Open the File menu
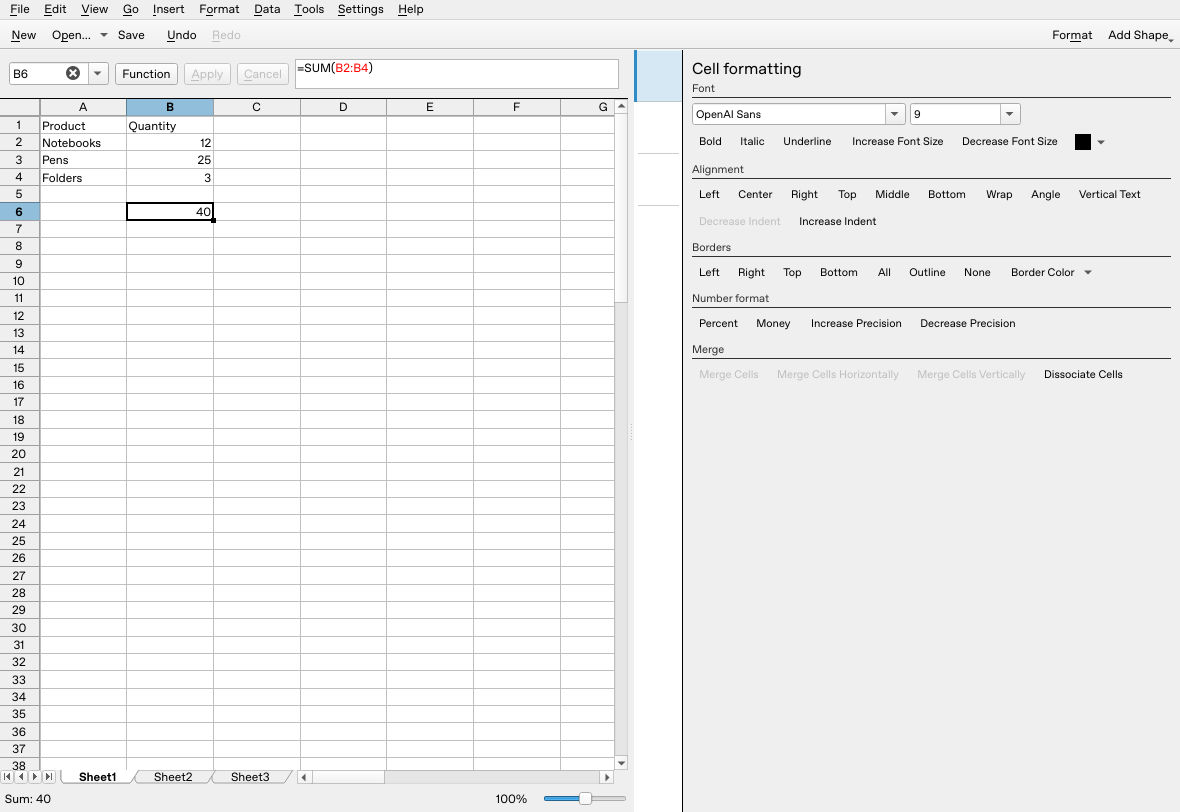This screenshot has height=812, width=1180. pos(20,9)
